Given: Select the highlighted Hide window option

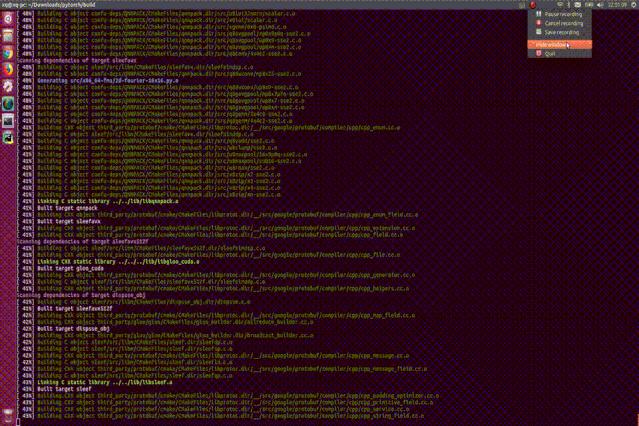Looking at the screenshot, I should (552, 44).
